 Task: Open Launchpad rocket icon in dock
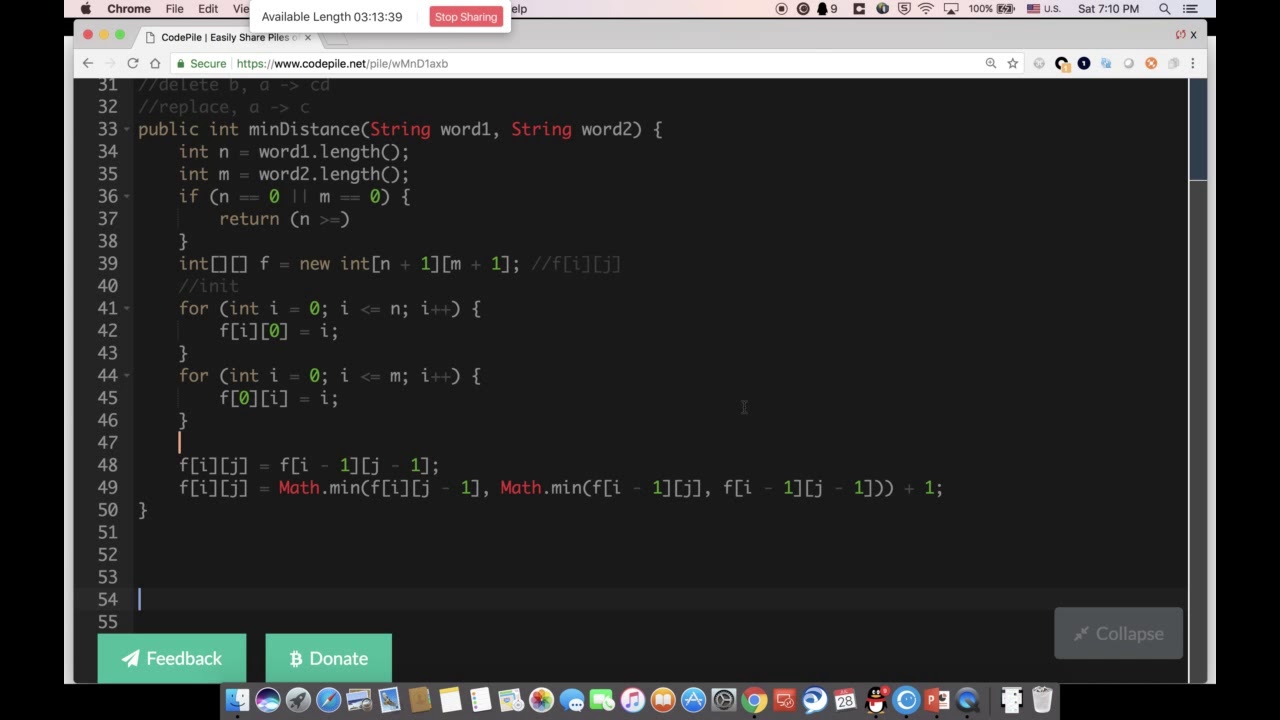[298, 700]
